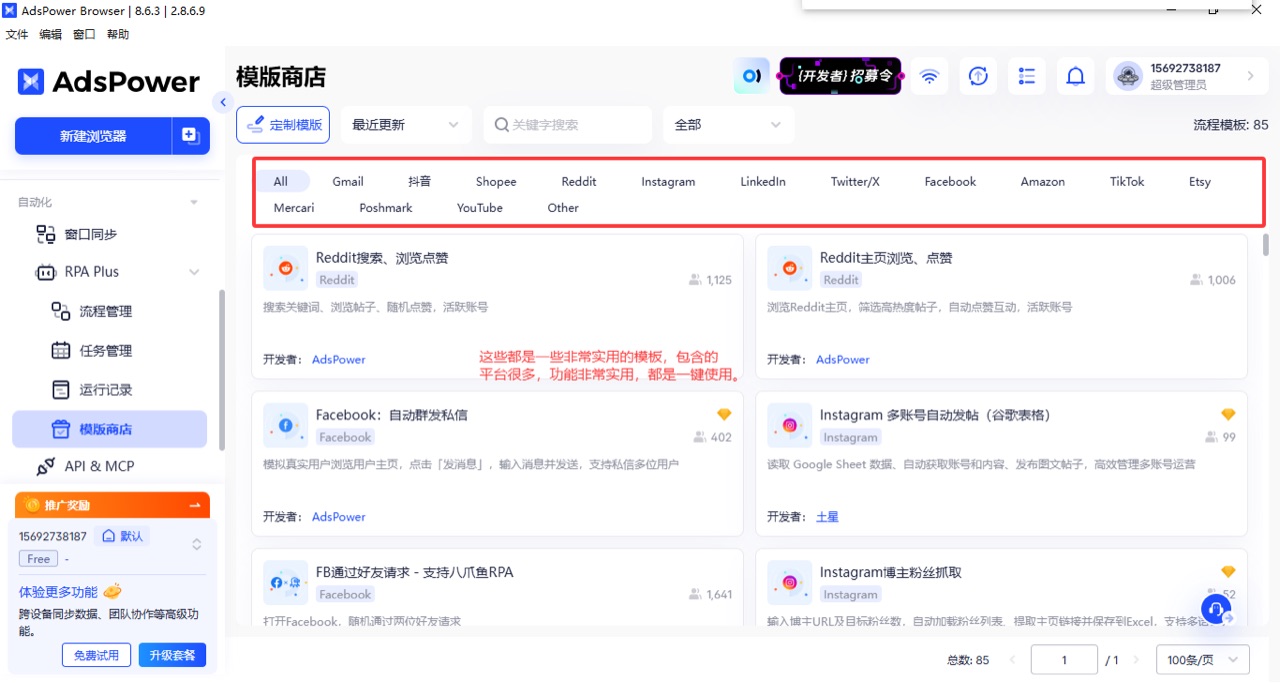Select the Poshmark category tab
This screenshot has width=1280, height=683.
click(x=386, y=207)
